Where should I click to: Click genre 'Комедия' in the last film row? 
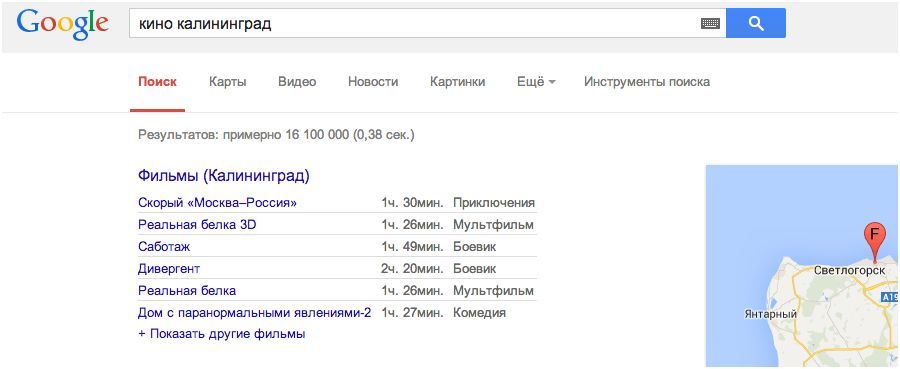[480, 313]
